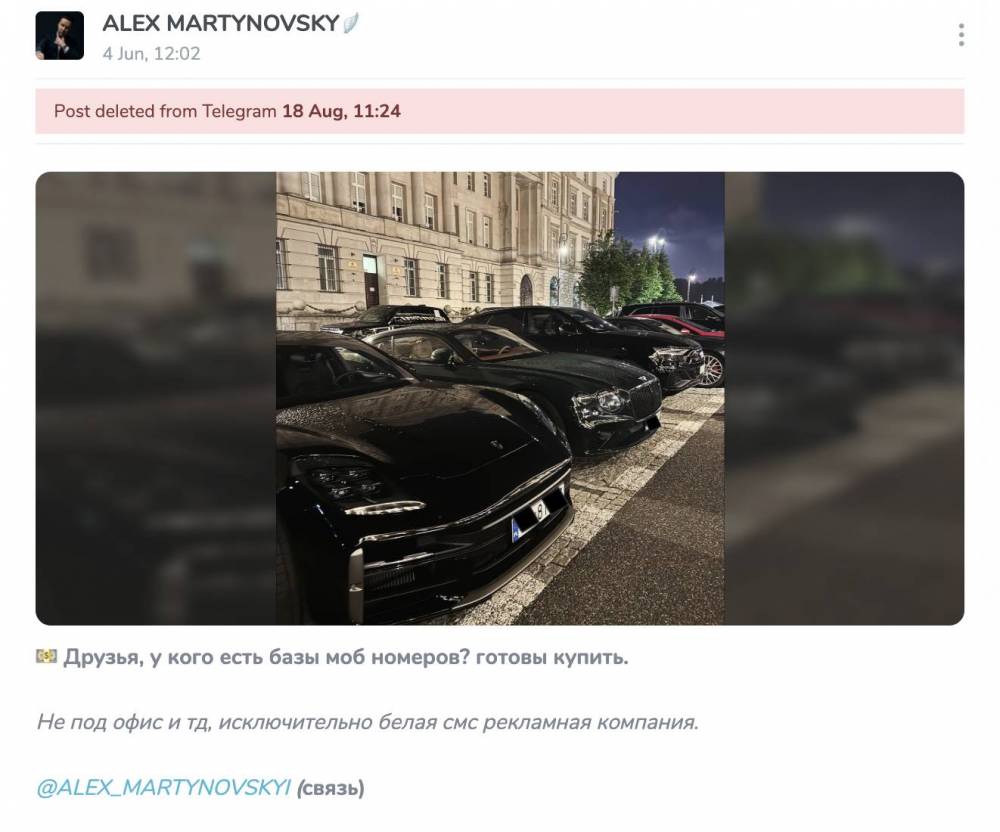The width and height of the screenshot is (1000, 832).
Task: Click the street lamps in the photo
Action: 656,243
